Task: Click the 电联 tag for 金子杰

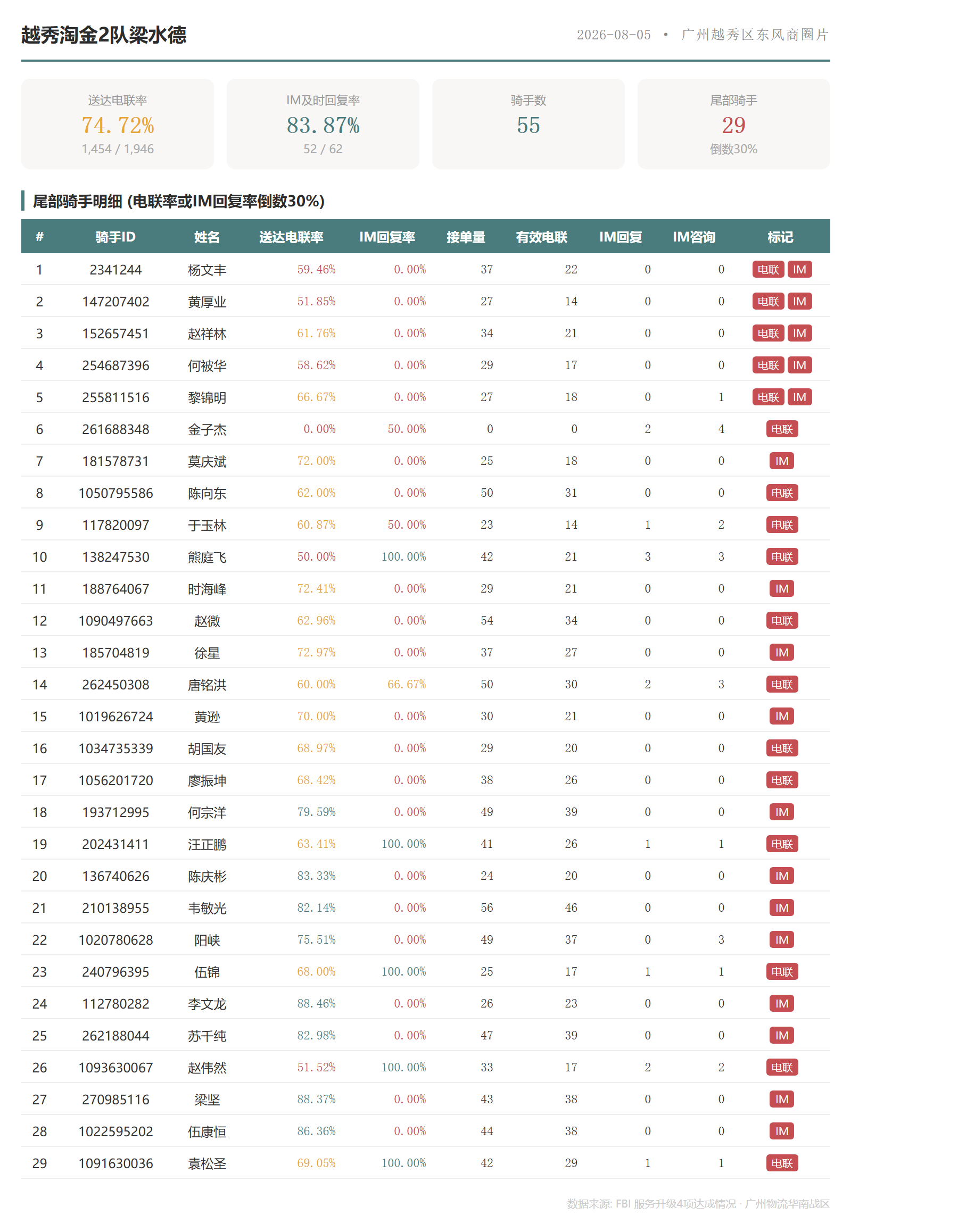Action: tap(782, 429)
